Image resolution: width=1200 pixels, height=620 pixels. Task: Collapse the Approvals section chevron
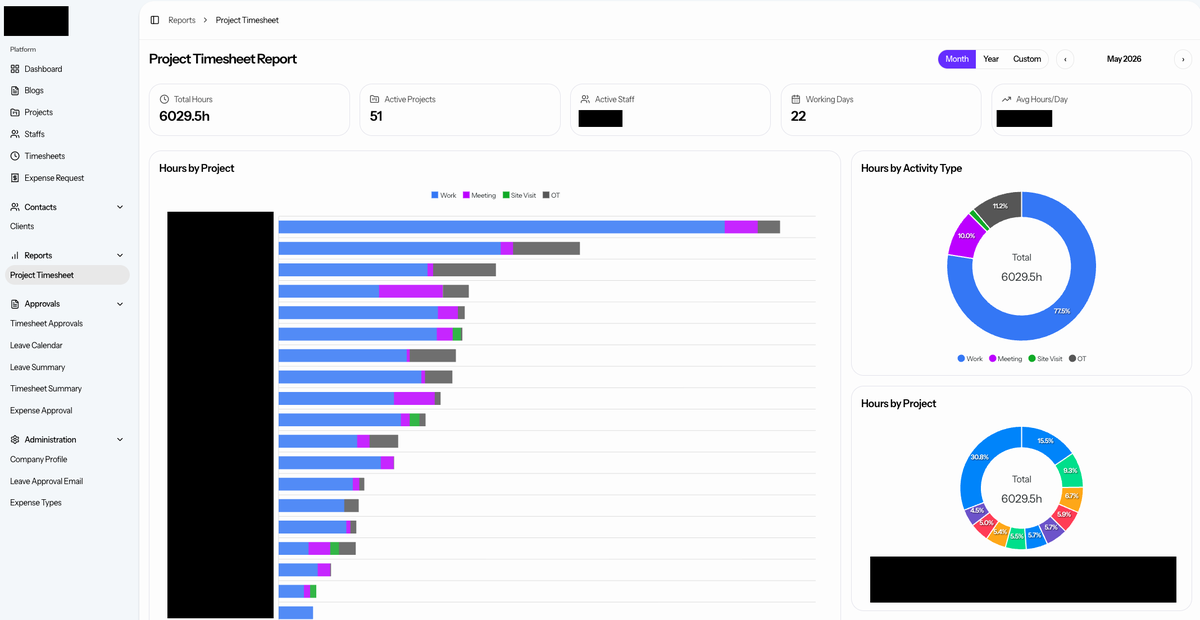tap(120, 304)
